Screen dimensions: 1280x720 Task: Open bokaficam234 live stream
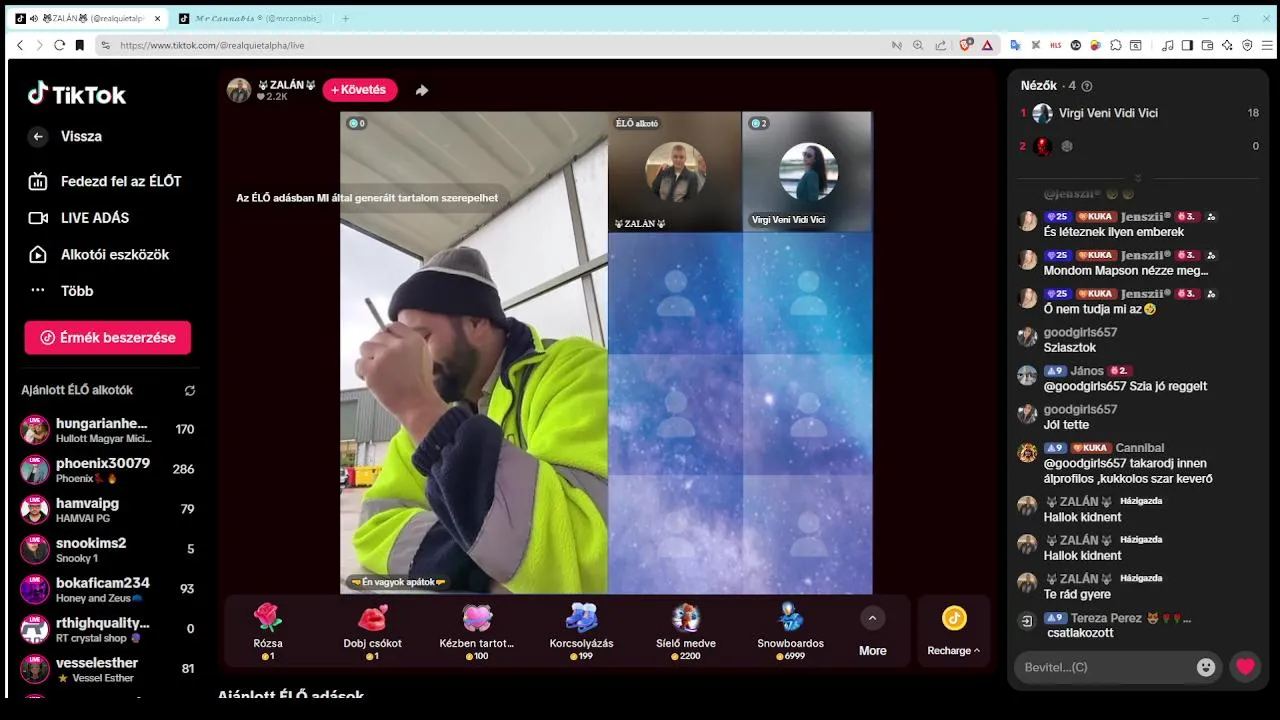coord(108,590)
